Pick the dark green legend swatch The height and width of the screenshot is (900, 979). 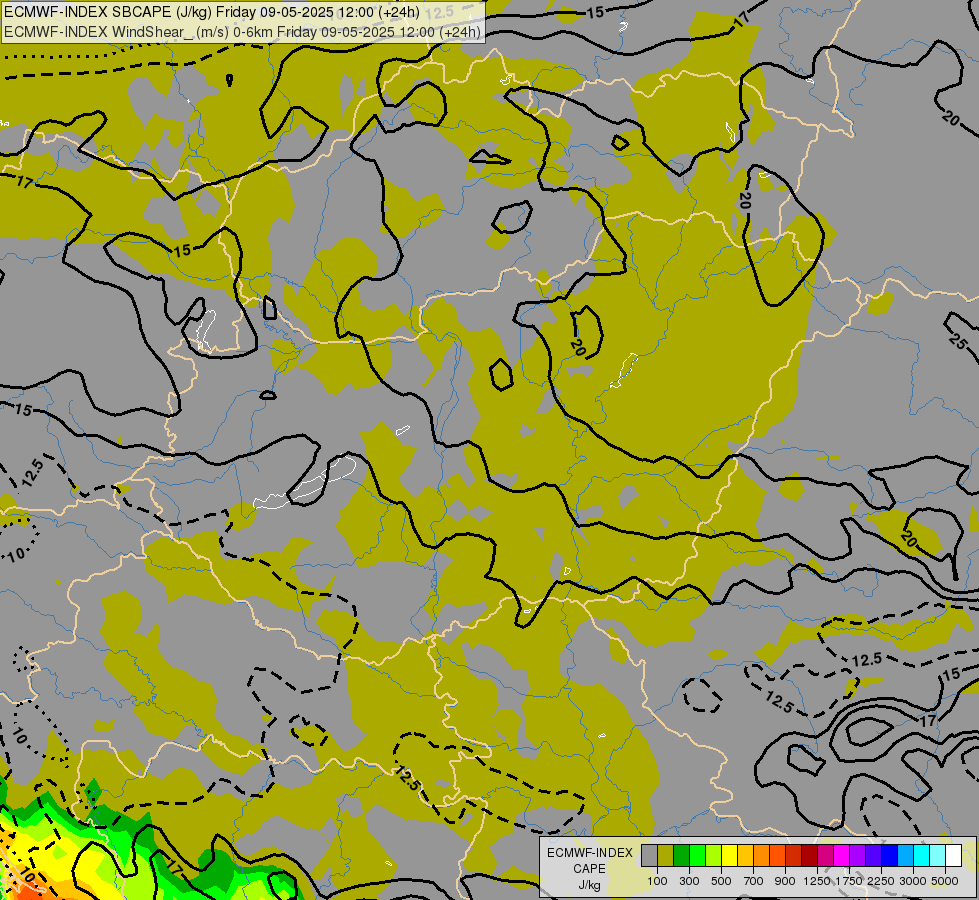click(682, 856)
